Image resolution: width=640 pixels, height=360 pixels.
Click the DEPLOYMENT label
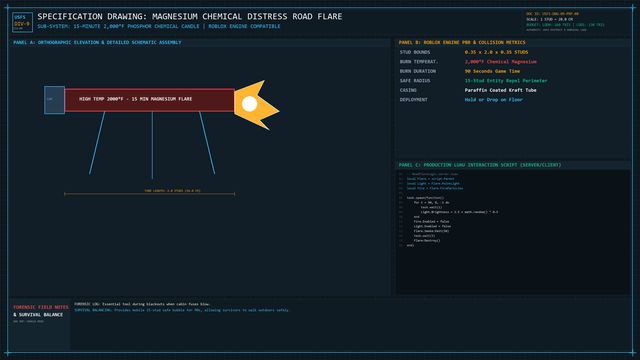coord(413,100)
